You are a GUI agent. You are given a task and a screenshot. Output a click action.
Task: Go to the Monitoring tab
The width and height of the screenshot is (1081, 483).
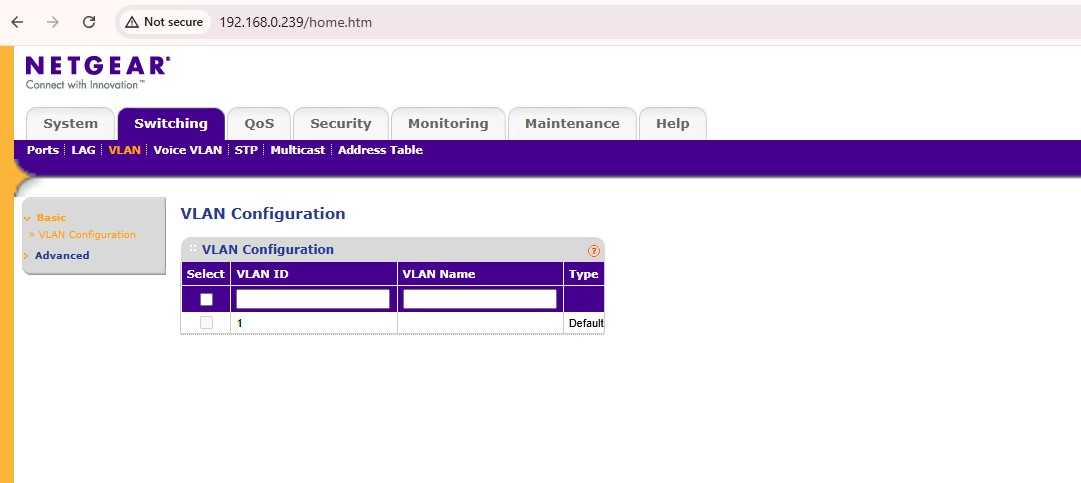click(x=448, y=124)
